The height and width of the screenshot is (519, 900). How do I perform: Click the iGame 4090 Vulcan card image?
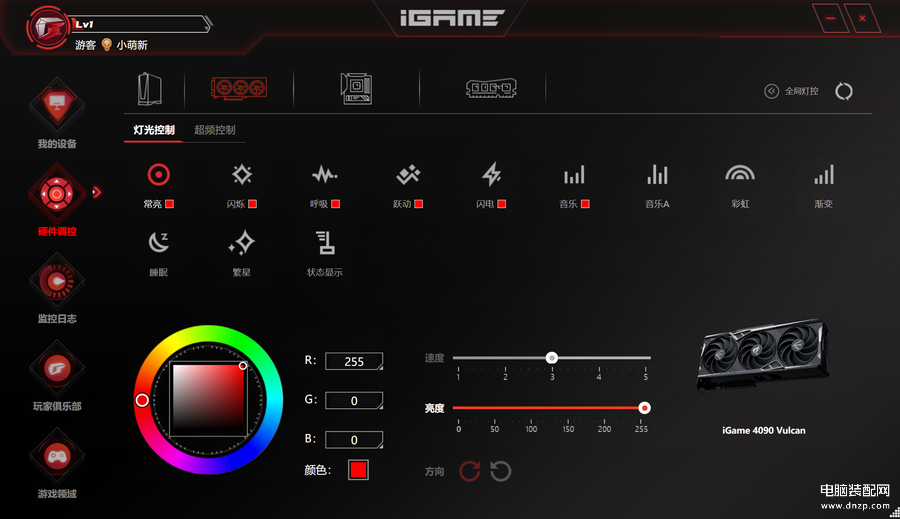pyautogui.click(x=763, y=357)
